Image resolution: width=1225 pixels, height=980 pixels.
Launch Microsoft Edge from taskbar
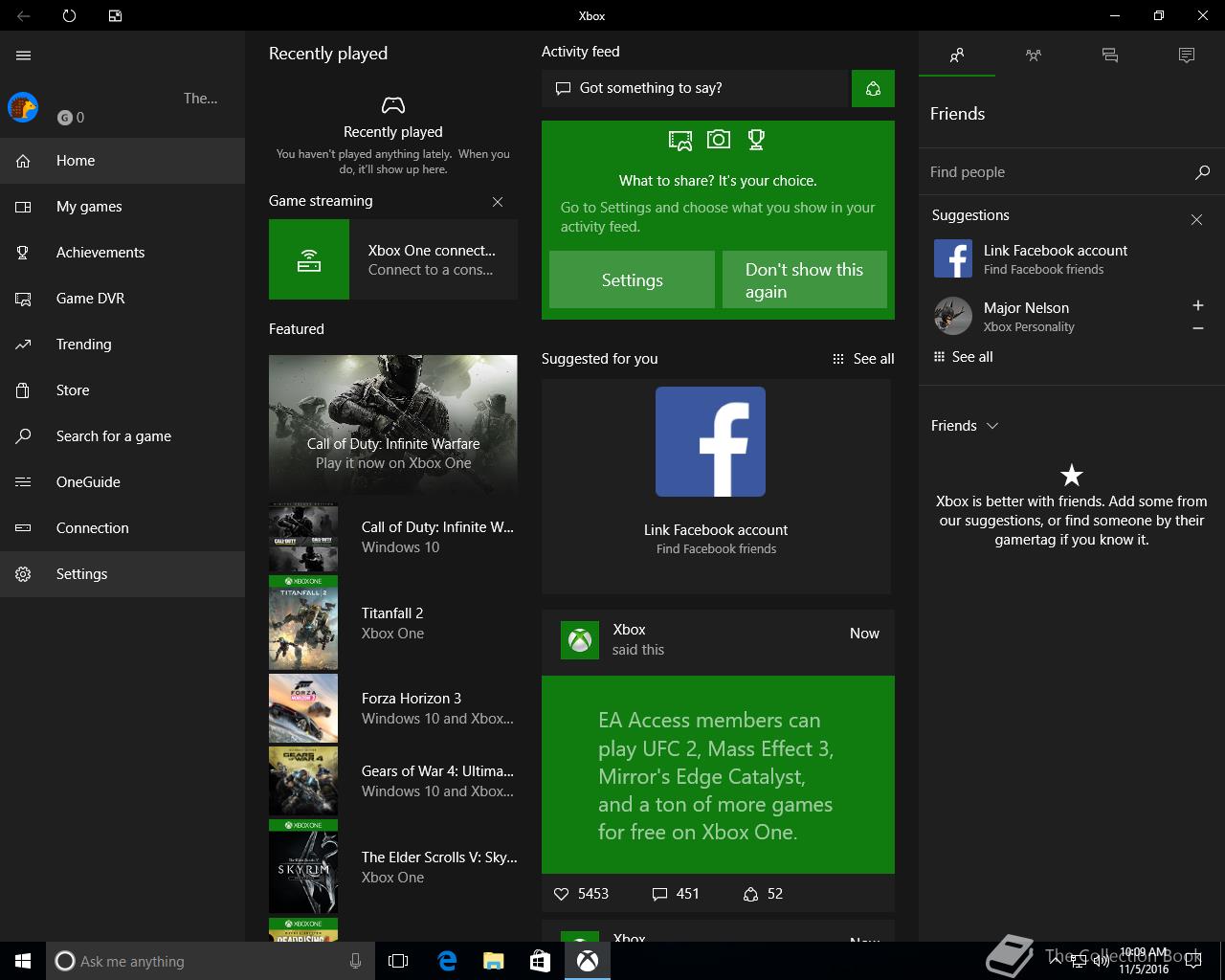click(446, 961)
